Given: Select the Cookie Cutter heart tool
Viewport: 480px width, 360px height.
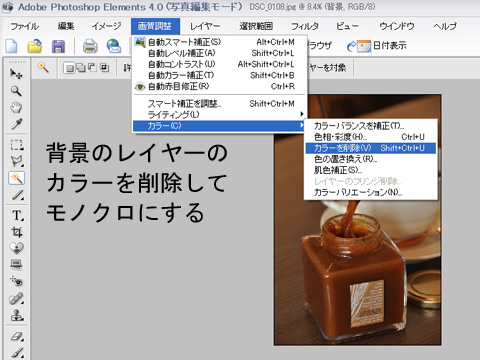Looking at the screenshot, I should 16,248.
